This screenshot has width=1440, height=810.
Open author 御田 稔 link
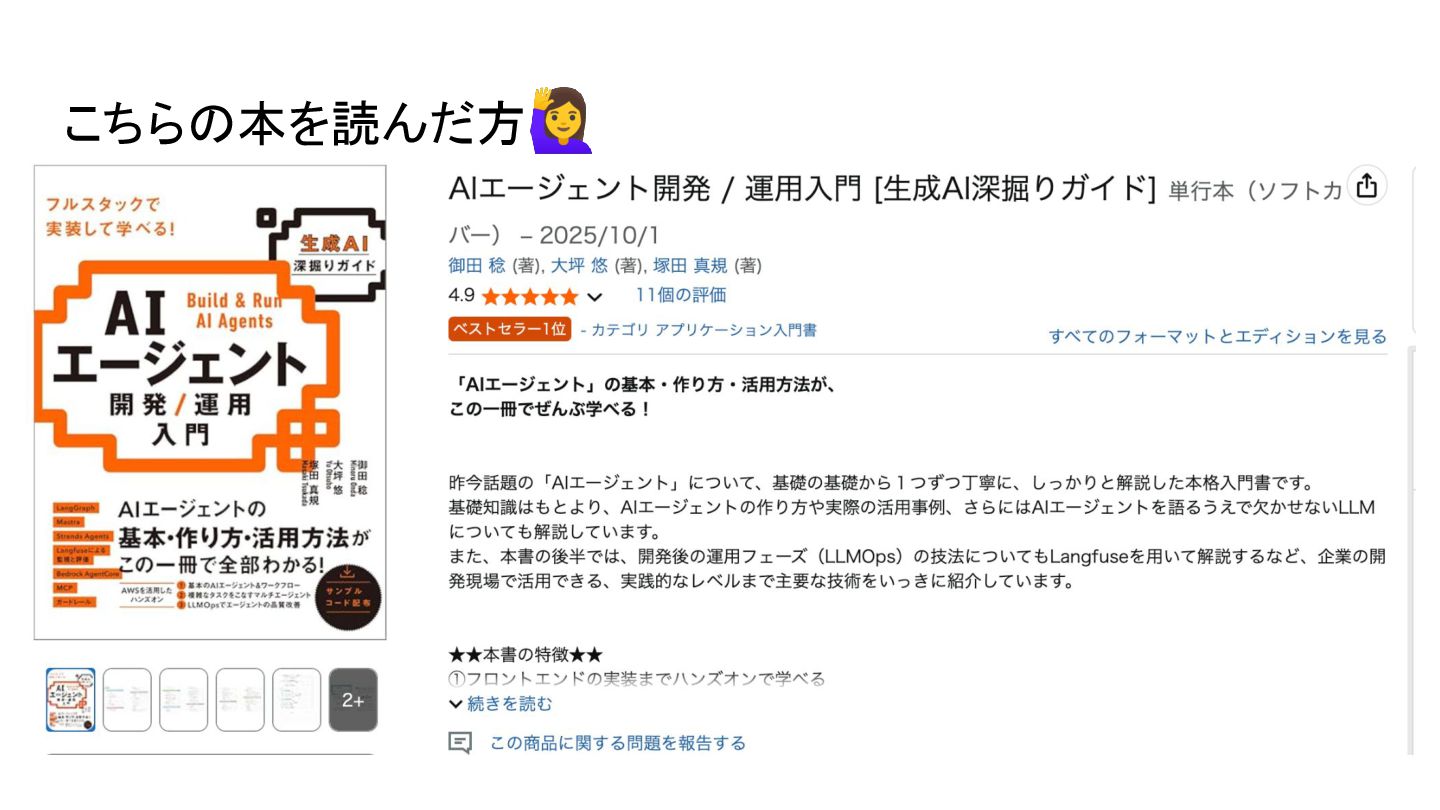click(478, 266)
